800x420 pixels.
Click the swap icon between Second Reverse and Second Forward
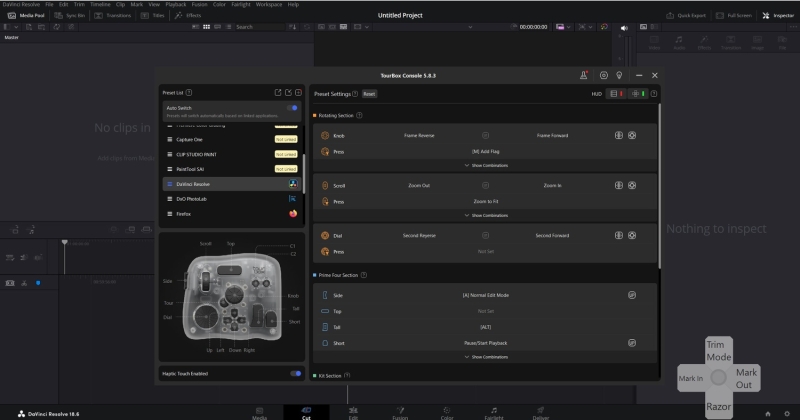pos(485,235)
